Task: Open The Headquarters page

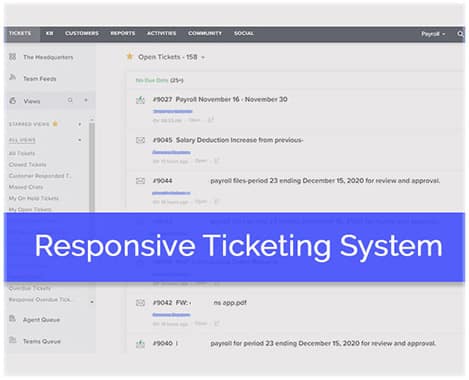Action: click(x=48, y=57)
